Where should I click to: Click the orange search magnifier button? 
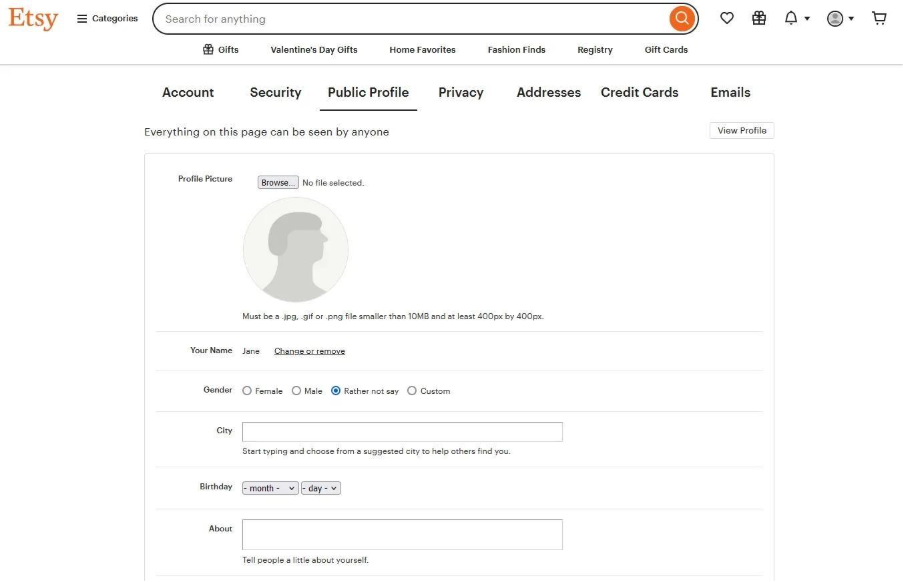click(x=681, y=18)
